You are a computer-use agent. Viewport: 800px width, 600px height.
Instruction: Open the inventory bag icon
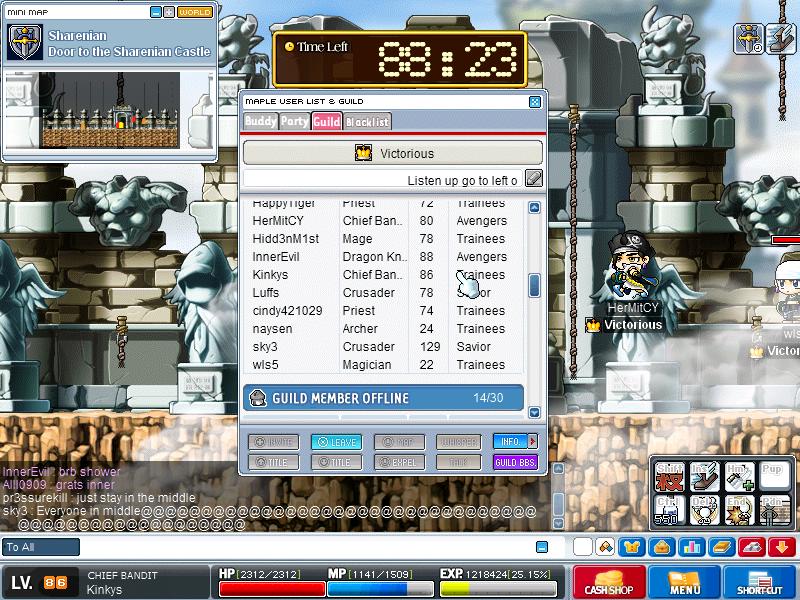coord(662,547)
